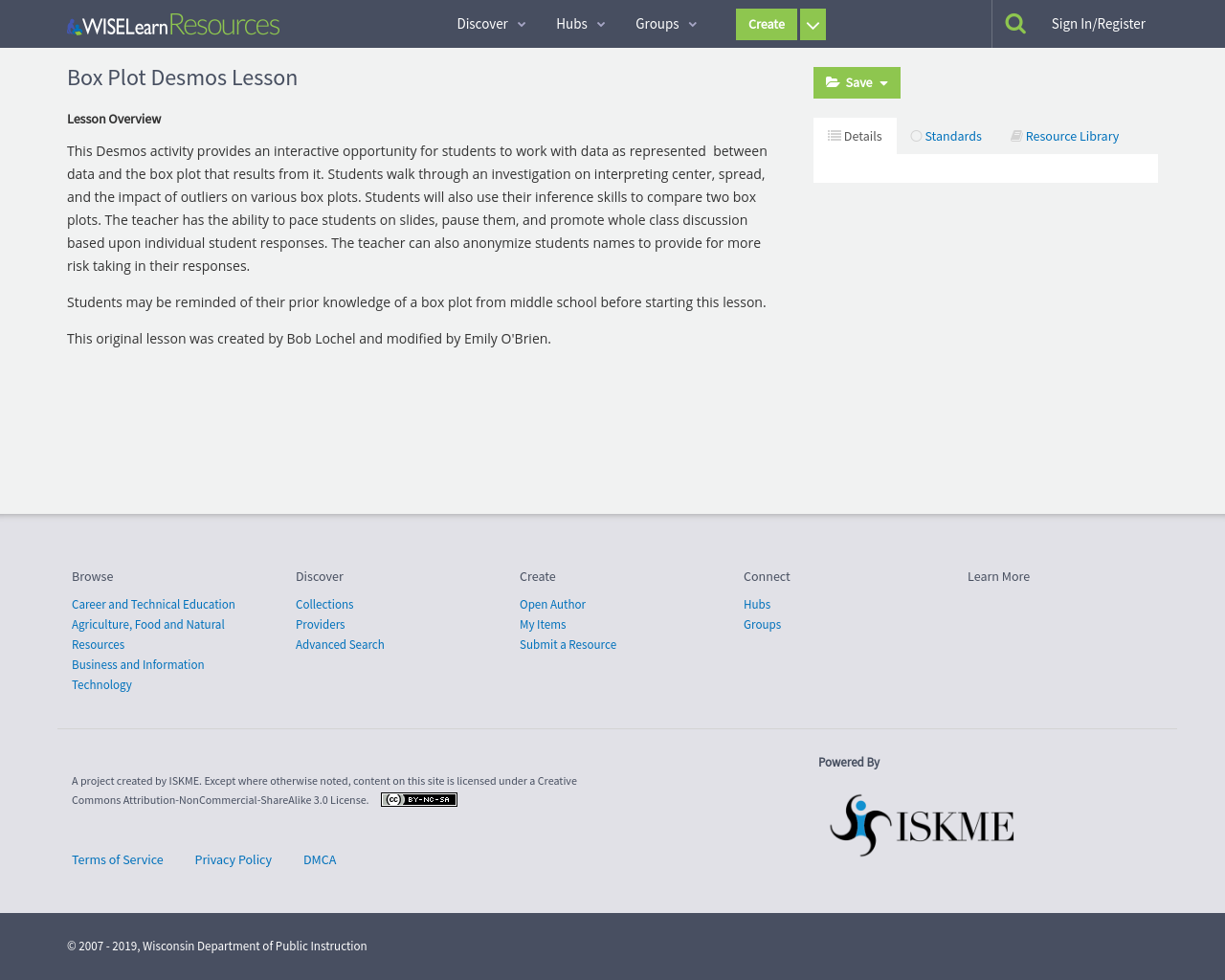Expand the Discover navigation menu
This screenshot has width=1225, height=980.
pyautogui.click(x=491, y=24)
